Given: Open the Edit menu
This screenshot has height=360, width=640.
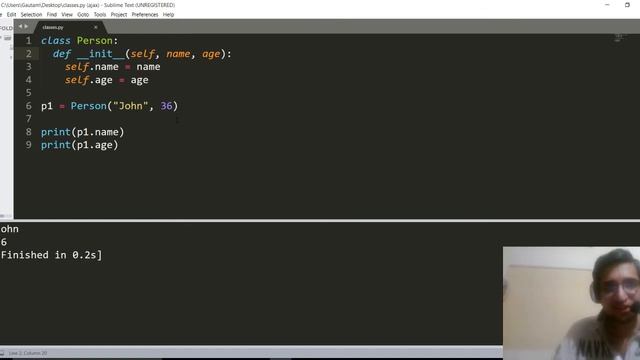Looking at the screenshot, I should click(11, 15).
